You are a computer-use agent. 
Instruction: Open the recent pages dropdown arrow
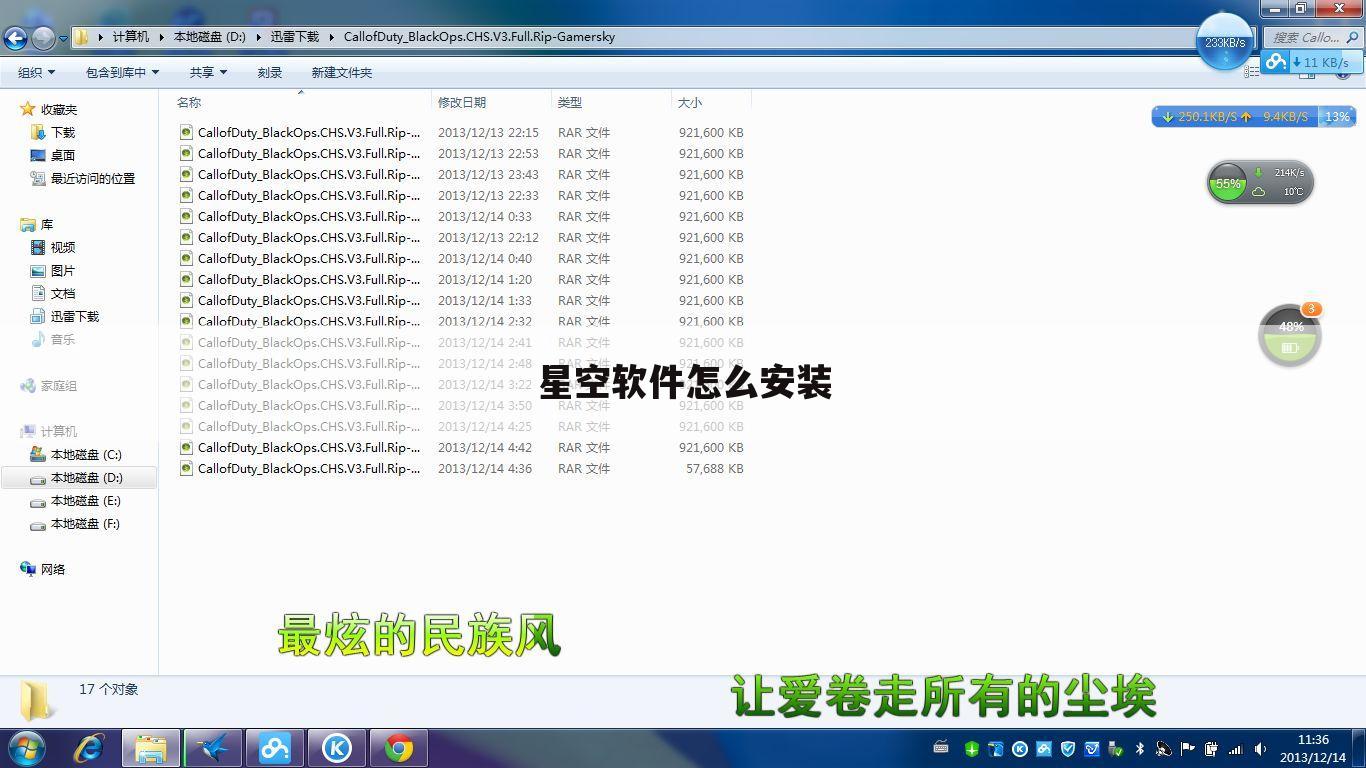63,39
